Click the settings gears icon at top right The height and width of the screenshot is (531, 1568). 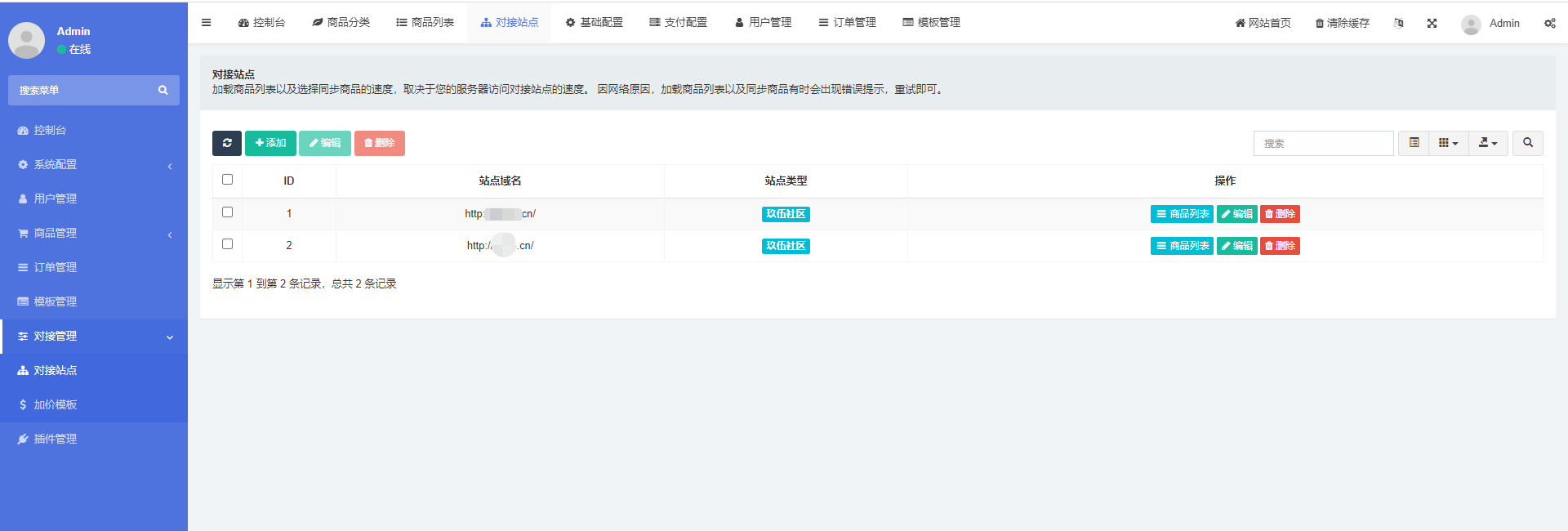(1549, 23)
